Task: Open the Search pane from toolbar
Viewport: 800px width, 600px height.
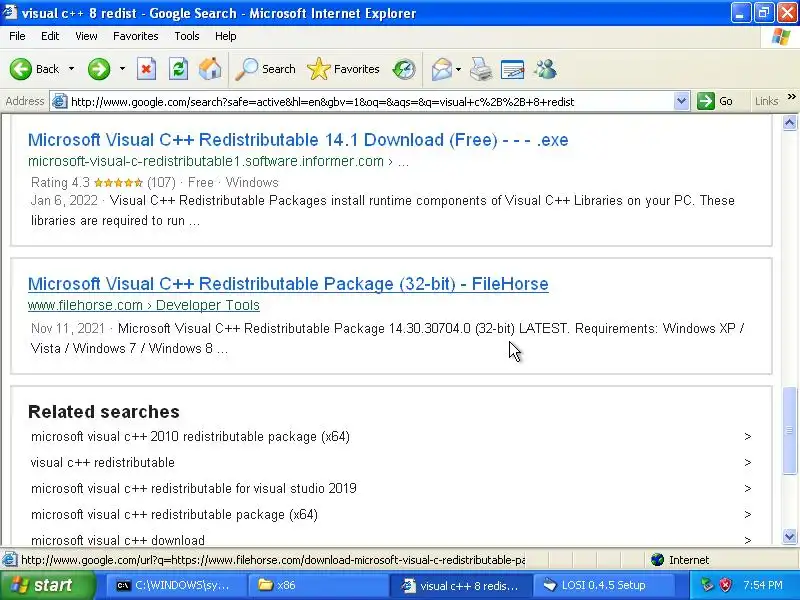Action: pos(265,69)
